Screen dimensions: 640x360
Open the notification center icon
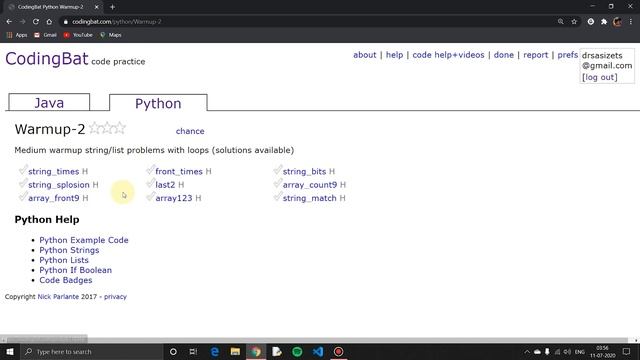click(627, 352)
